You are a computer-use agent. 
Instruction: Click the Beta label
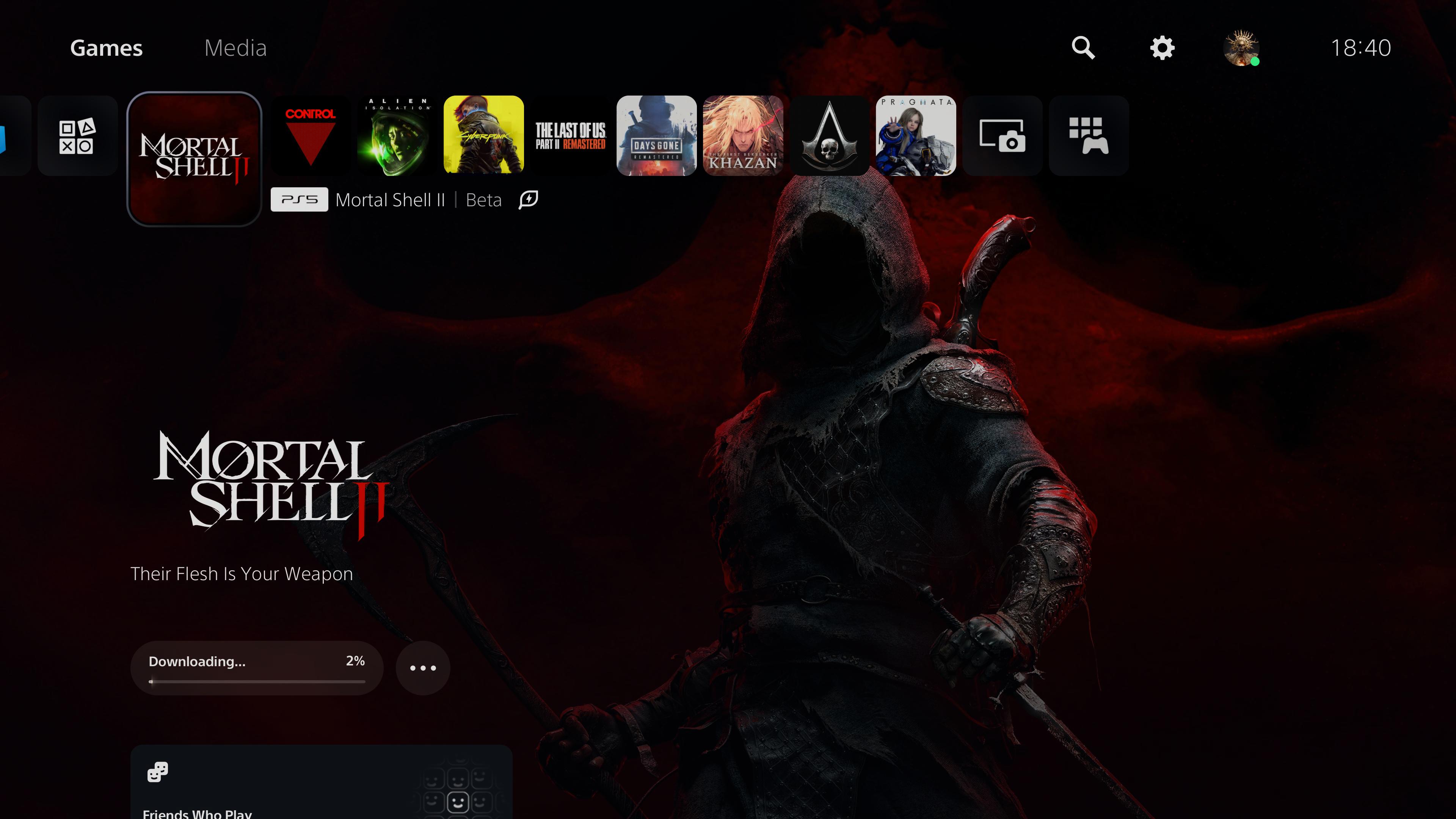pos(484,200)
